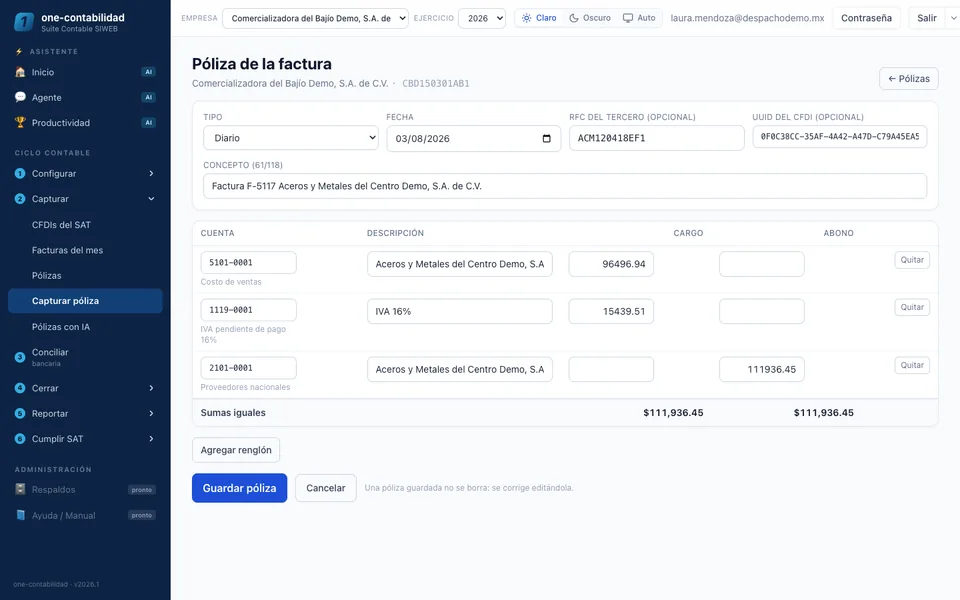
Task: Click the account field 5101-0001
Action: tap(249, 263)
